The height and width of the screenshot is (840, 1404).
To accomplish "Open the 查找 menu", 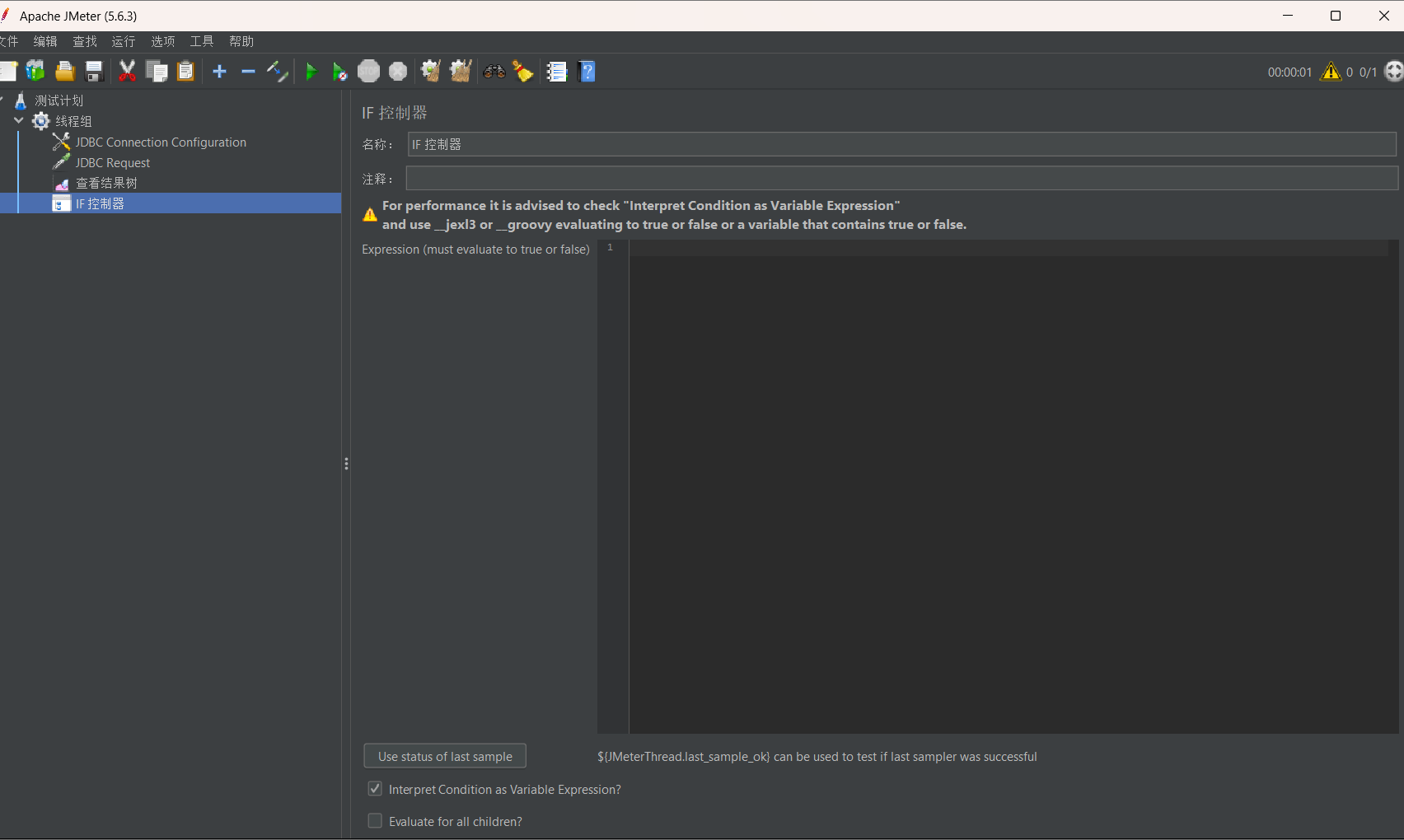I will 85,41.
